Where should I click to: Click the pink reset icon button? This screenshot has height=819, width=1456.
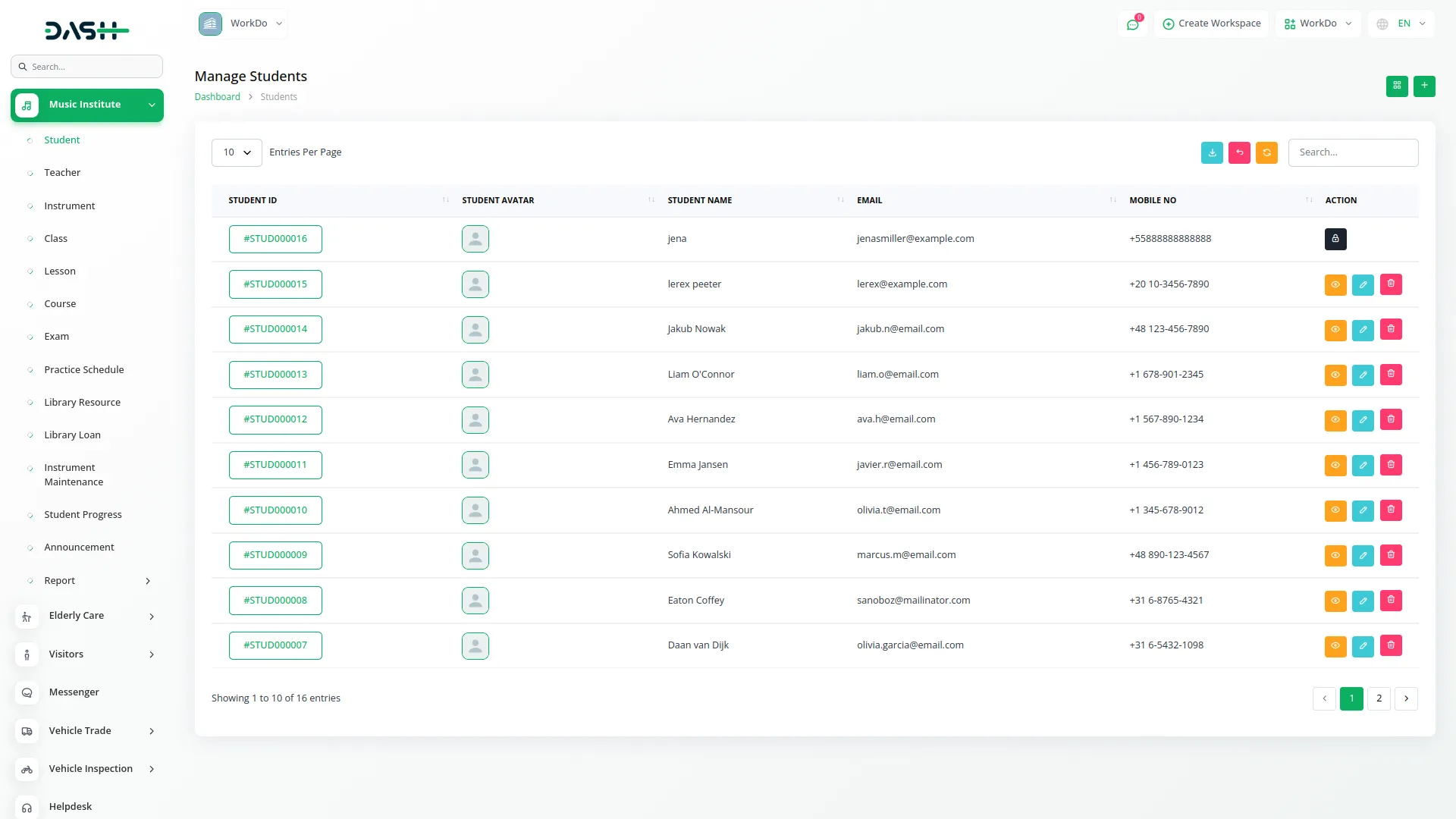(x=1239, y=152)
